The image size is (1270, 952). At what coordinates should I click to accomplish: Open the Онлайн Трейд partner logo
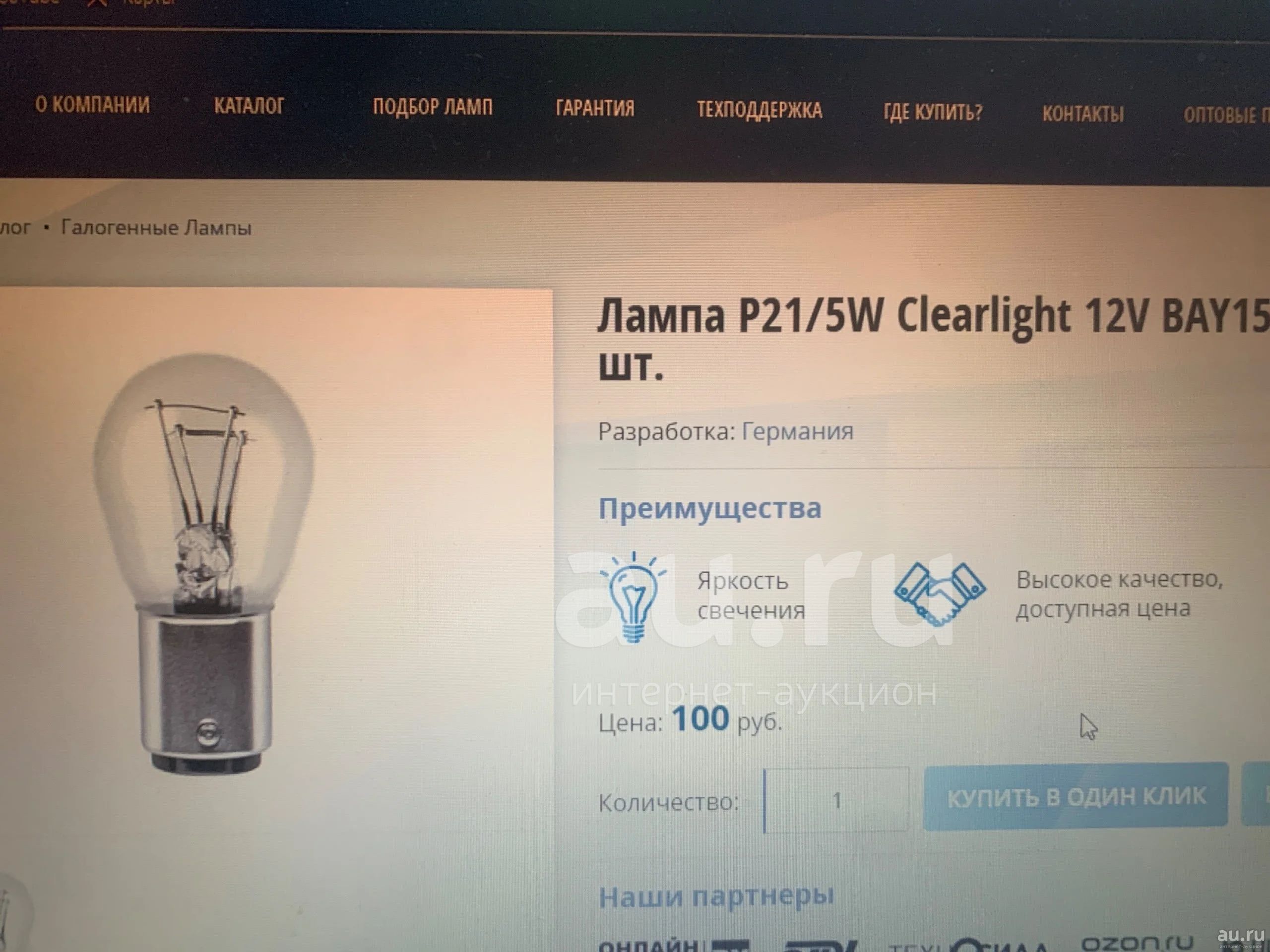coord(674,946)
